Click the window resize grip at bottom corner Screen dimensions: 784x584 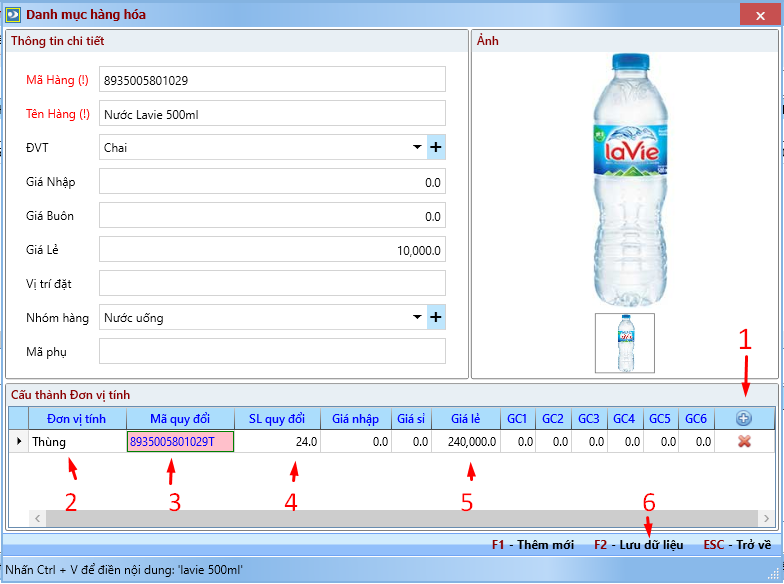pyautogui.click(x=774, y=574)
